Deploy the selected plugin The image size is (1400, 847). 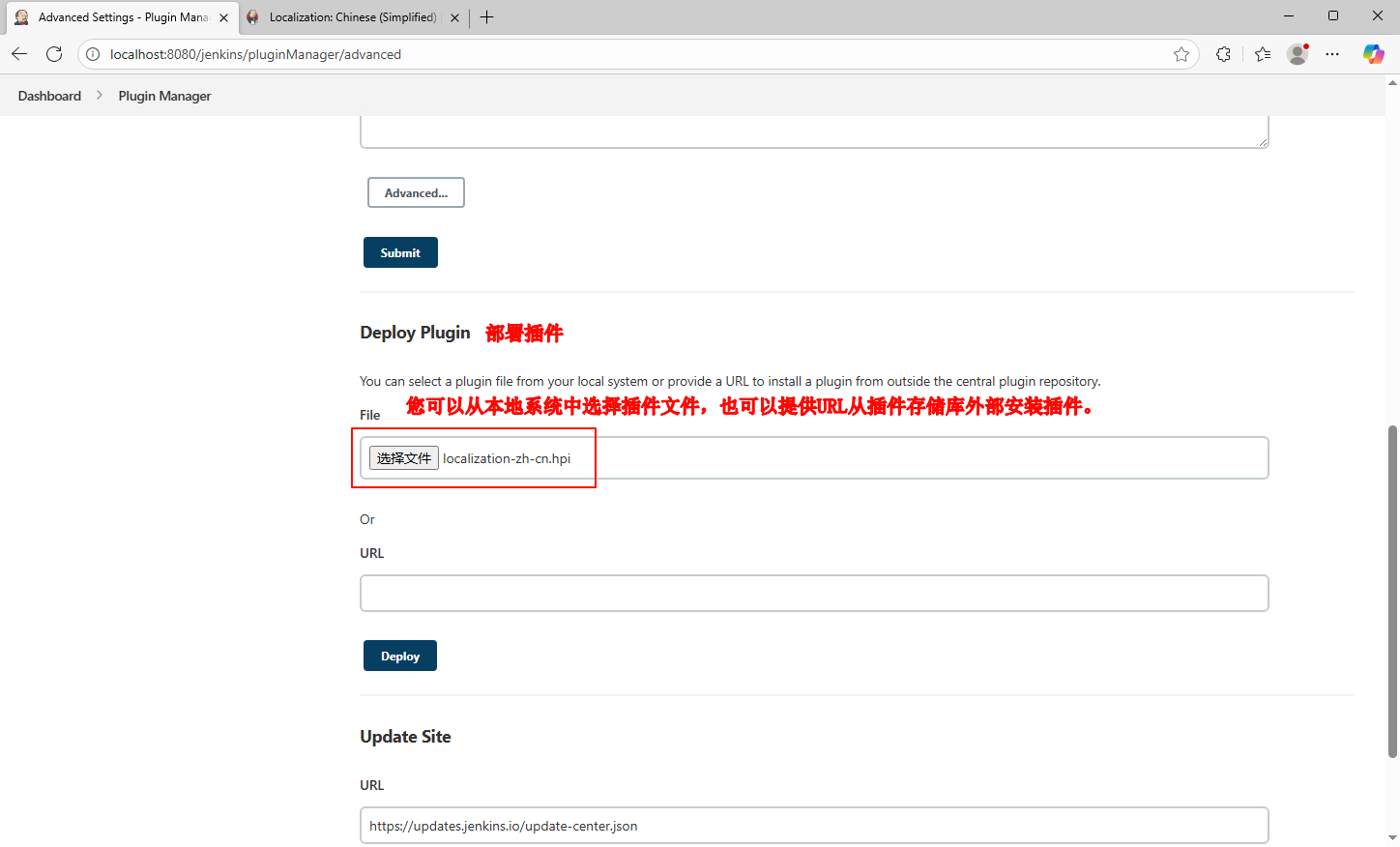[400, 656]
